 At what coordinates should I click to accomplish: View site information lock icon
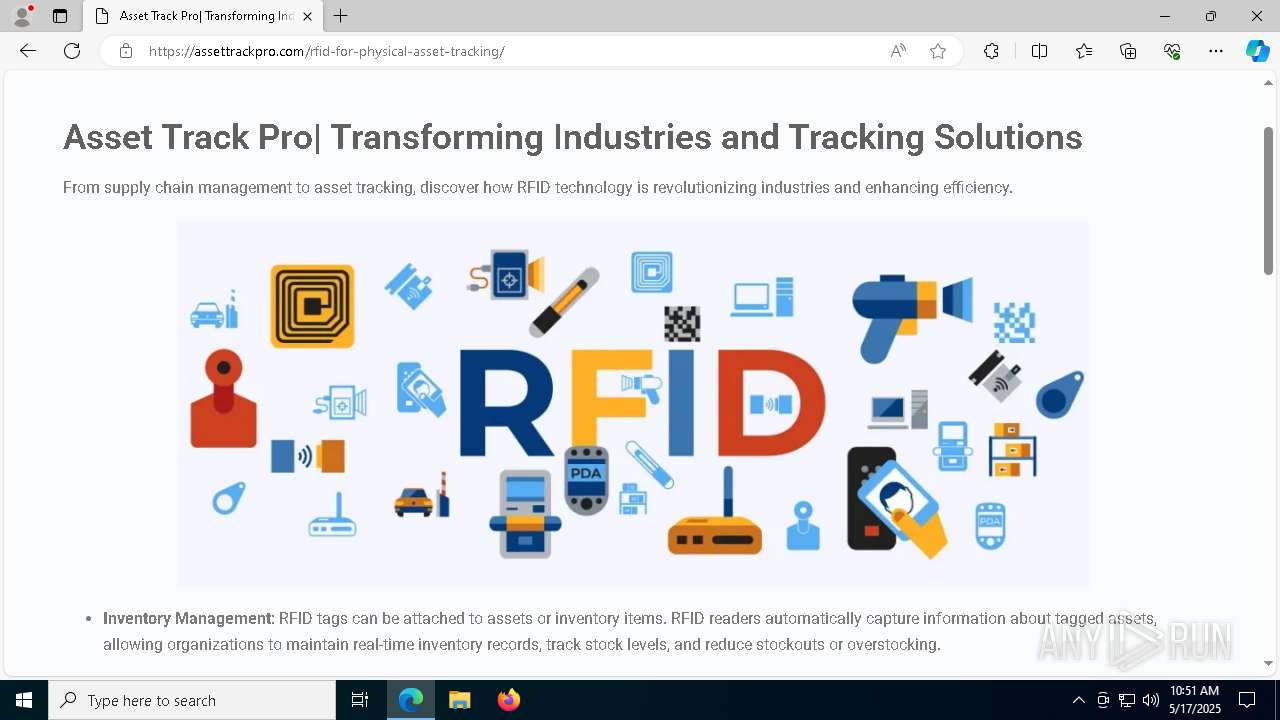126,51
